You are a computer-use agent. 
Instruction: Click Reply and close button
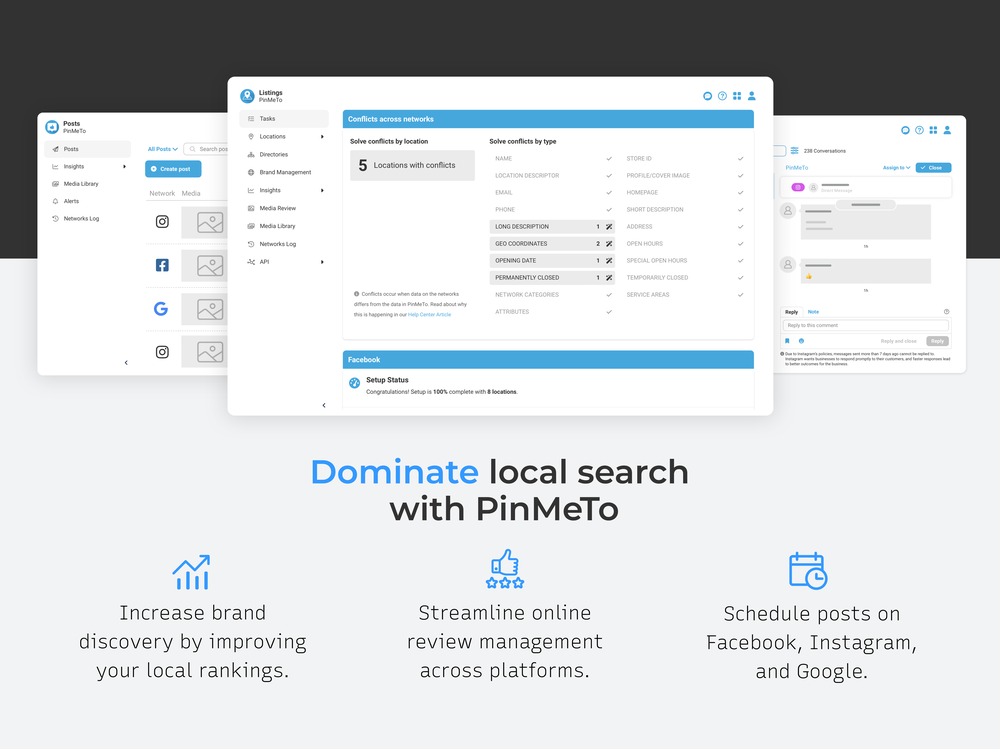pyautogui.click(x=898, y=341)
